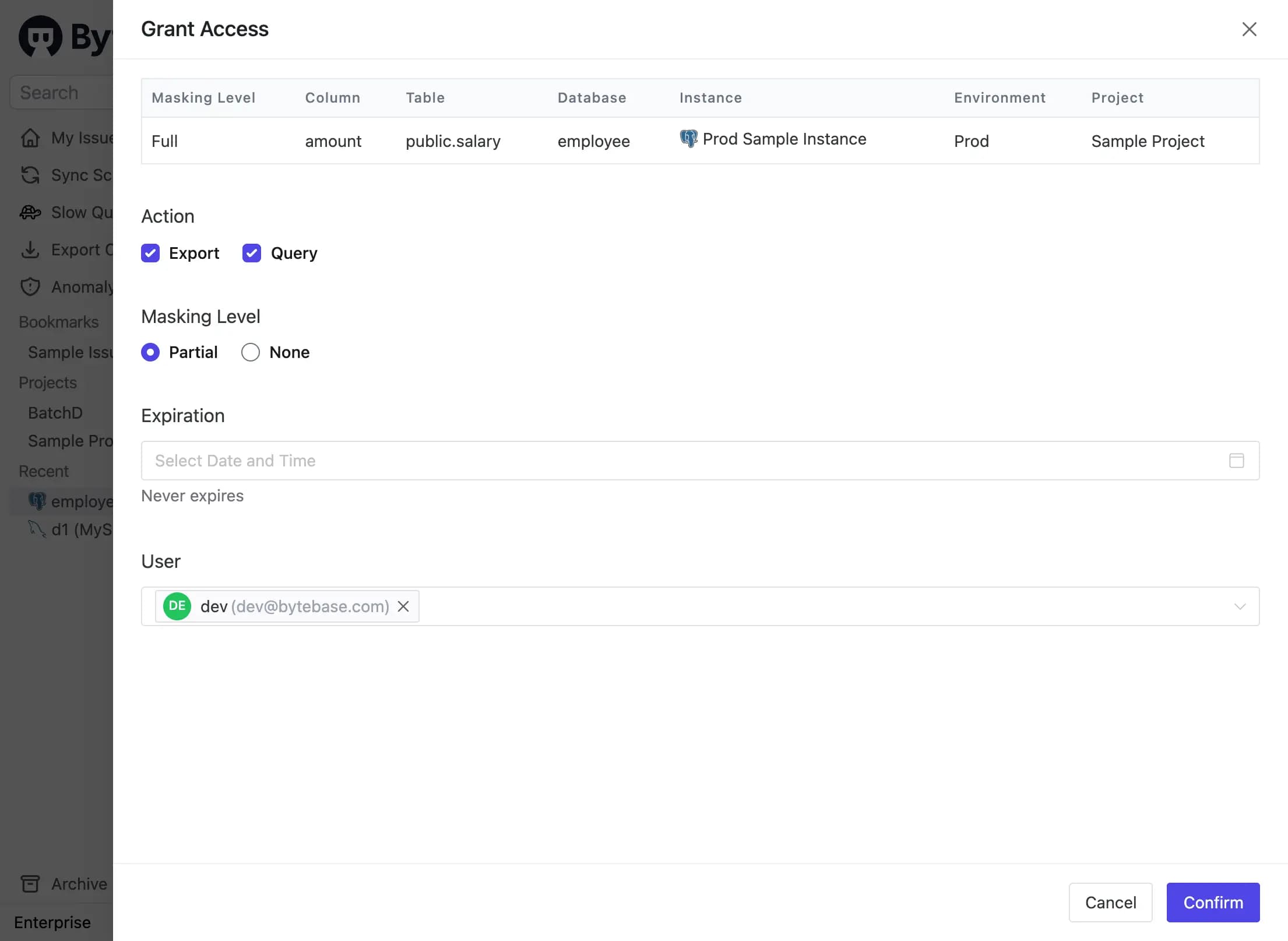Click Confirm to grant access
The width and height of the screenshot is (1288, 941).
pos(1213,902)
